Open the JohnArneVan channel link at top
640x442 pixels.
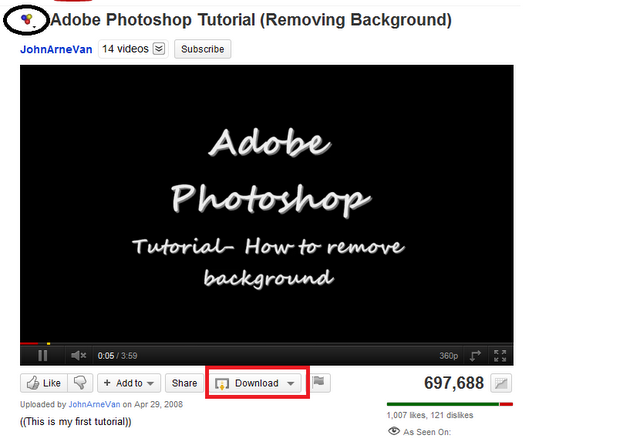pos(56,49)
